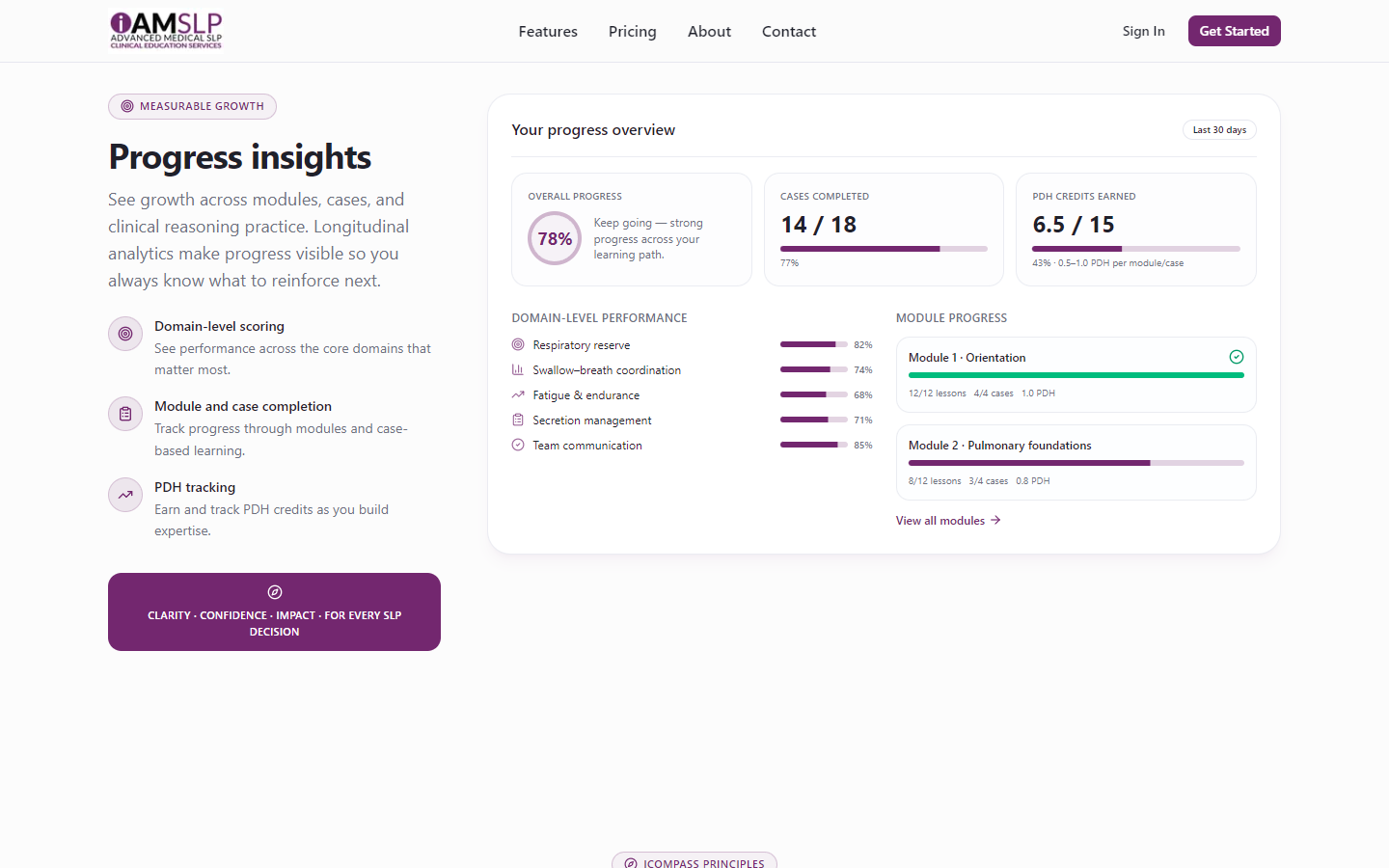Click the Swallow–breath coordination chart icon

point(518,369)
